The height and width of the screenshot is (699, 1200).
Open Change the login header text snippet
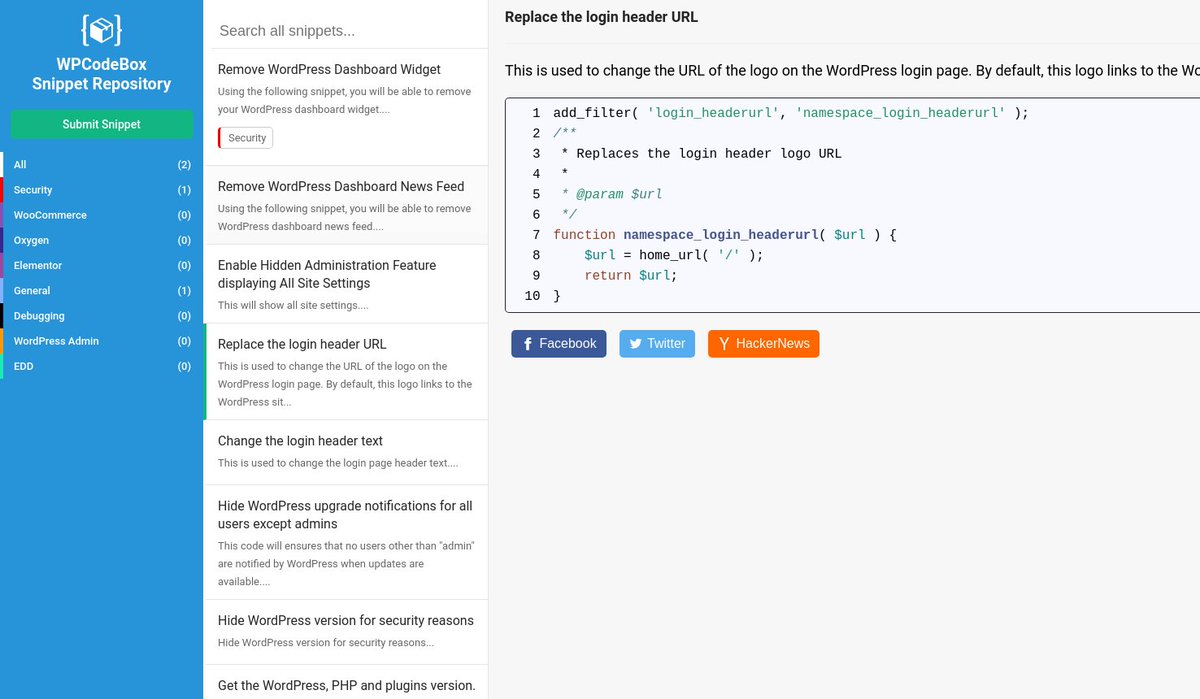346,452
